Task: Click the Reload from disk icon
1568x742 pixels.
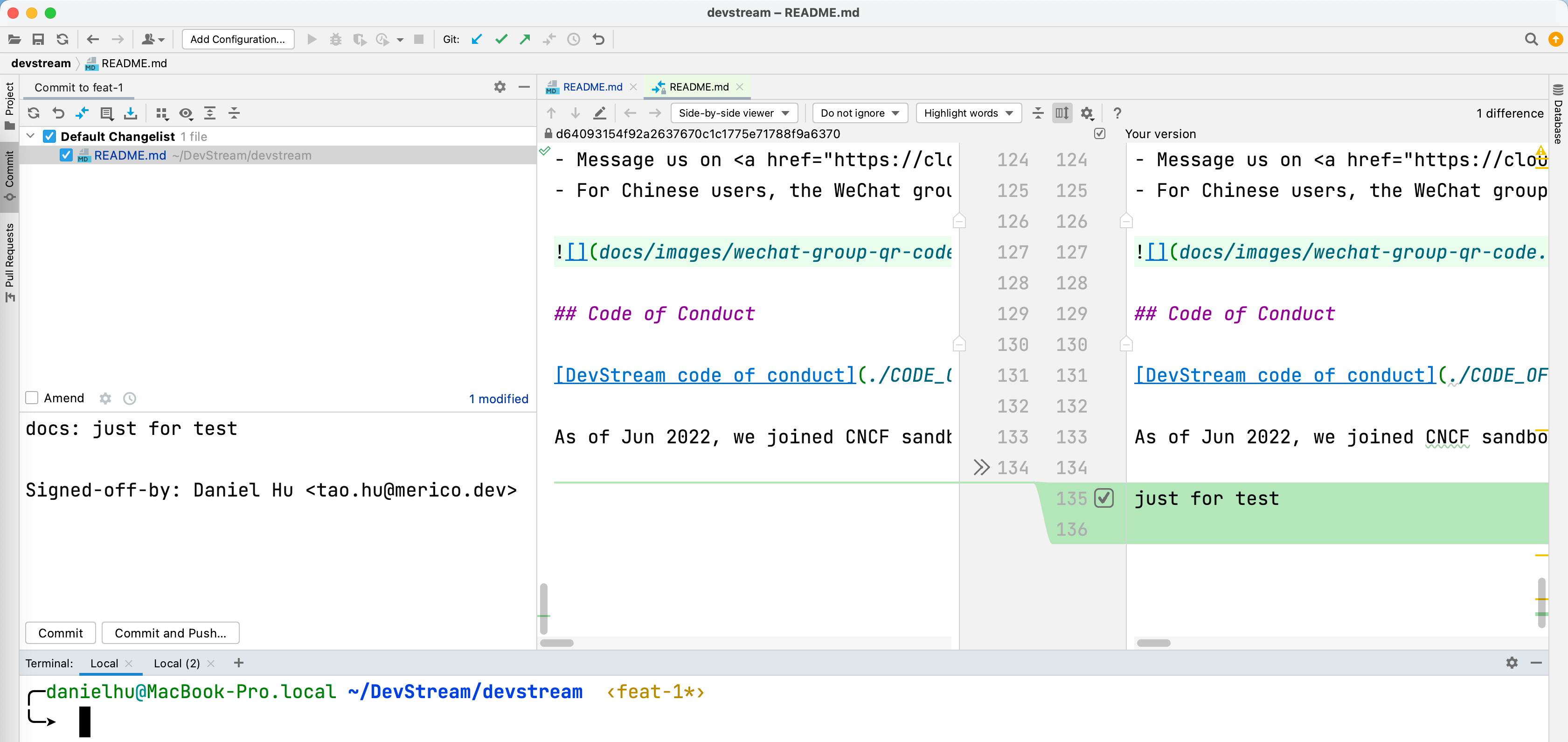Action: [x=62, y=40]
